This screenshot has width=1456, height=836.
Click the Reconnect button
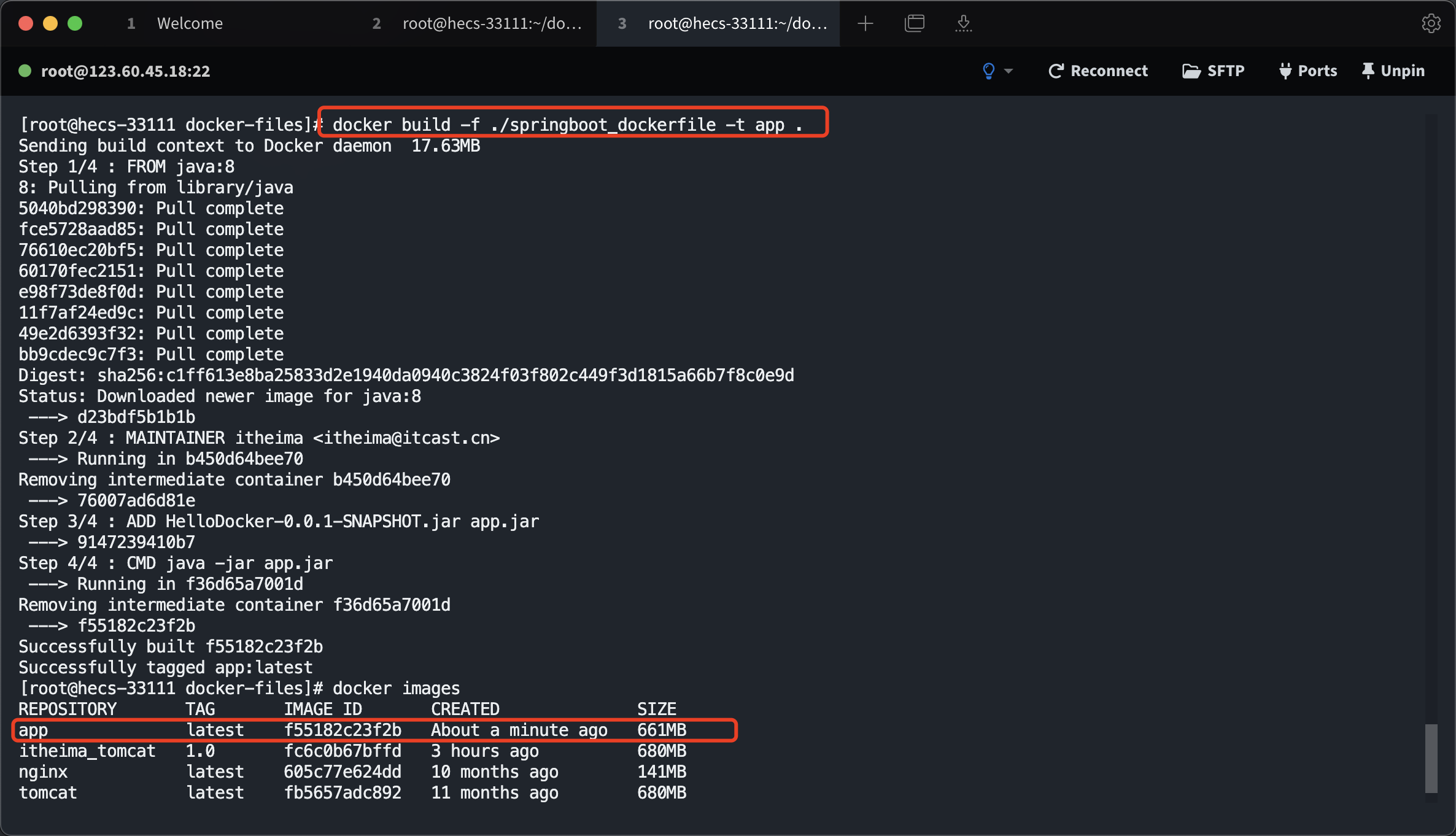coord(1098,71)
